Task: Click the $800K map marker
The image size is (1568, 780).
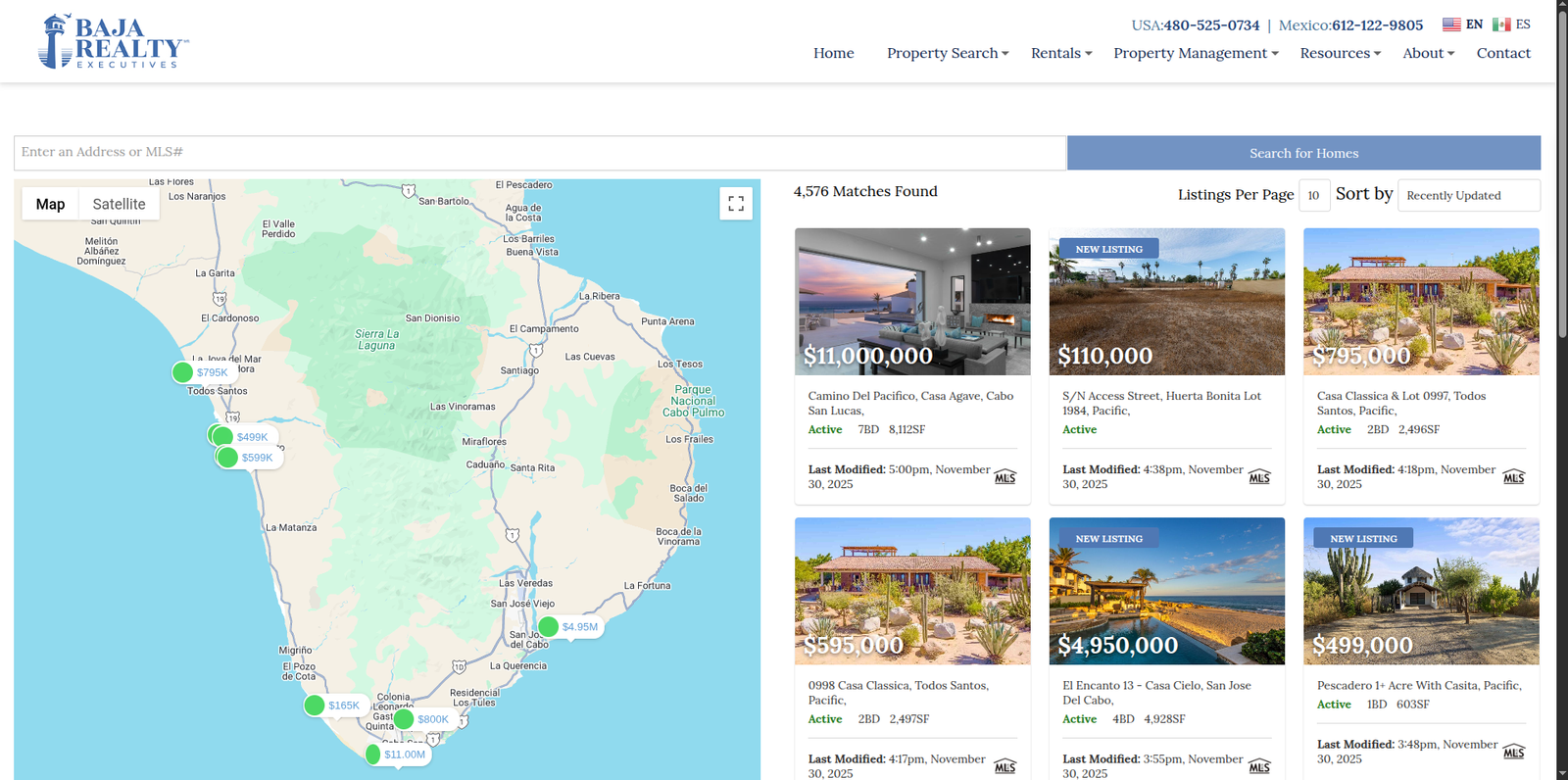Action: 422,719
